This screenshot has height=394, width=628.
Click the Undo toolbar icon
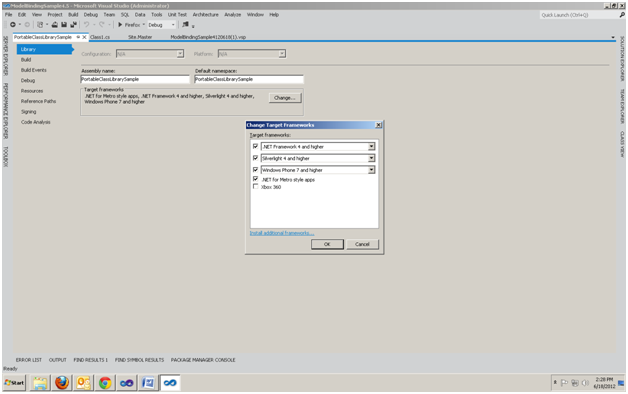click(x=86, y=25)
